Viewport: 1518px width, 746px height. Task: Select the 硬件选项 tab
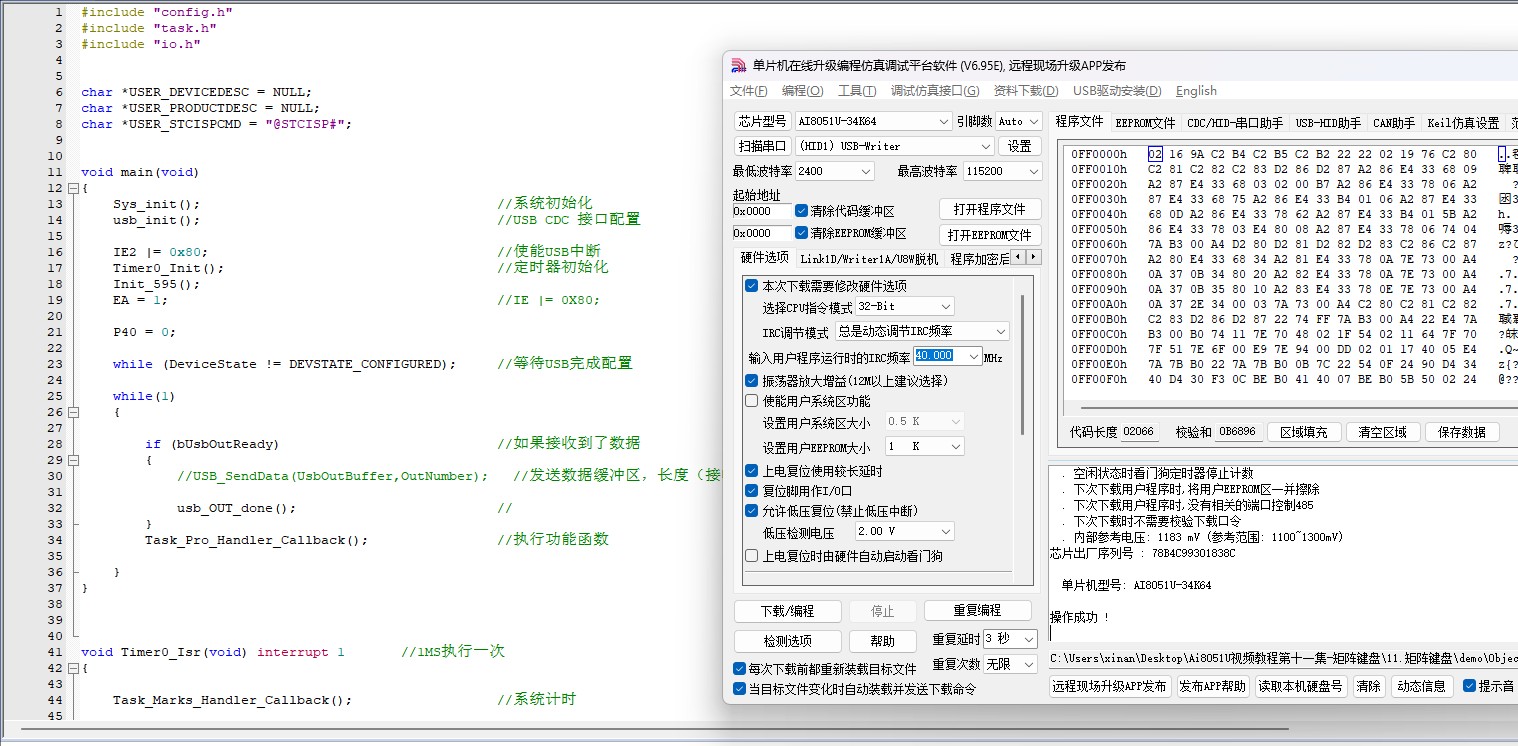(x=764, y=258)
